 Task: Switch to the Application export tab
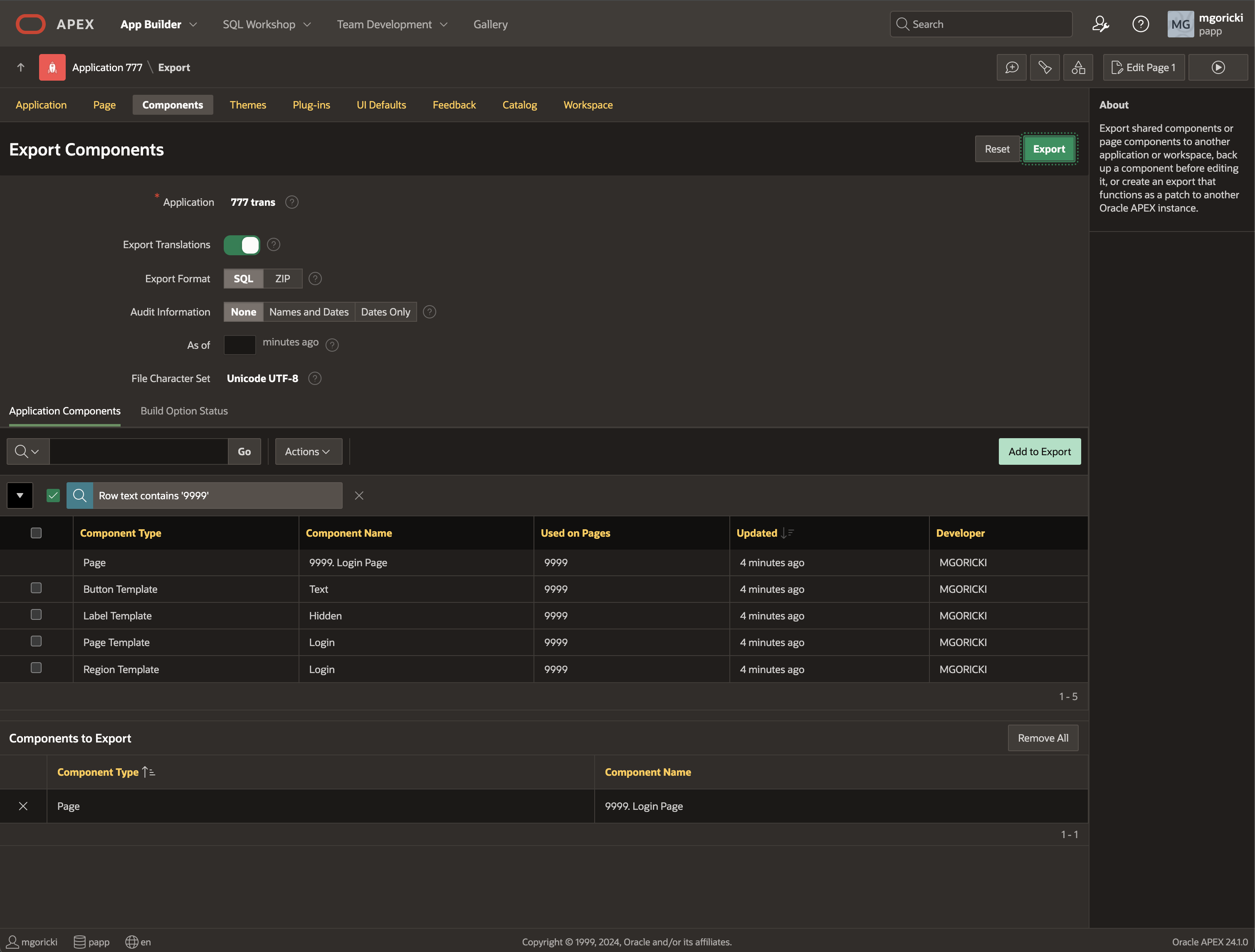(x=41, y=104)
